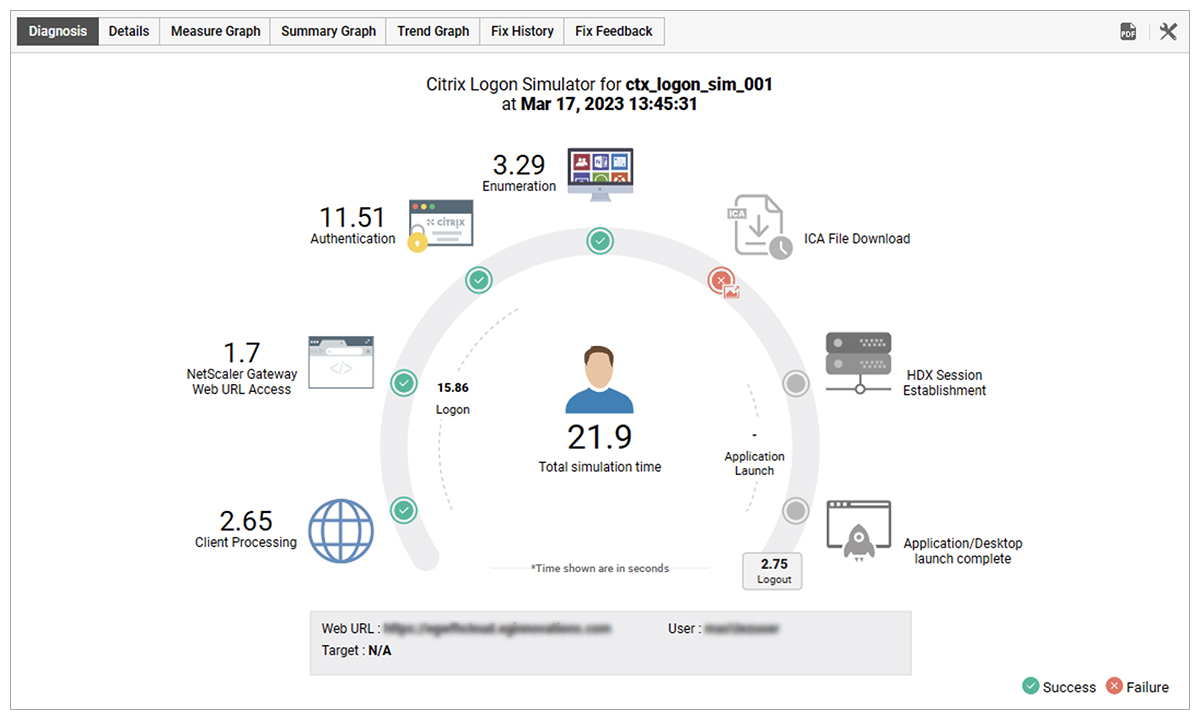Click the Failure legend icon
Viewport: 1200px width, 720px height.
1114,686
